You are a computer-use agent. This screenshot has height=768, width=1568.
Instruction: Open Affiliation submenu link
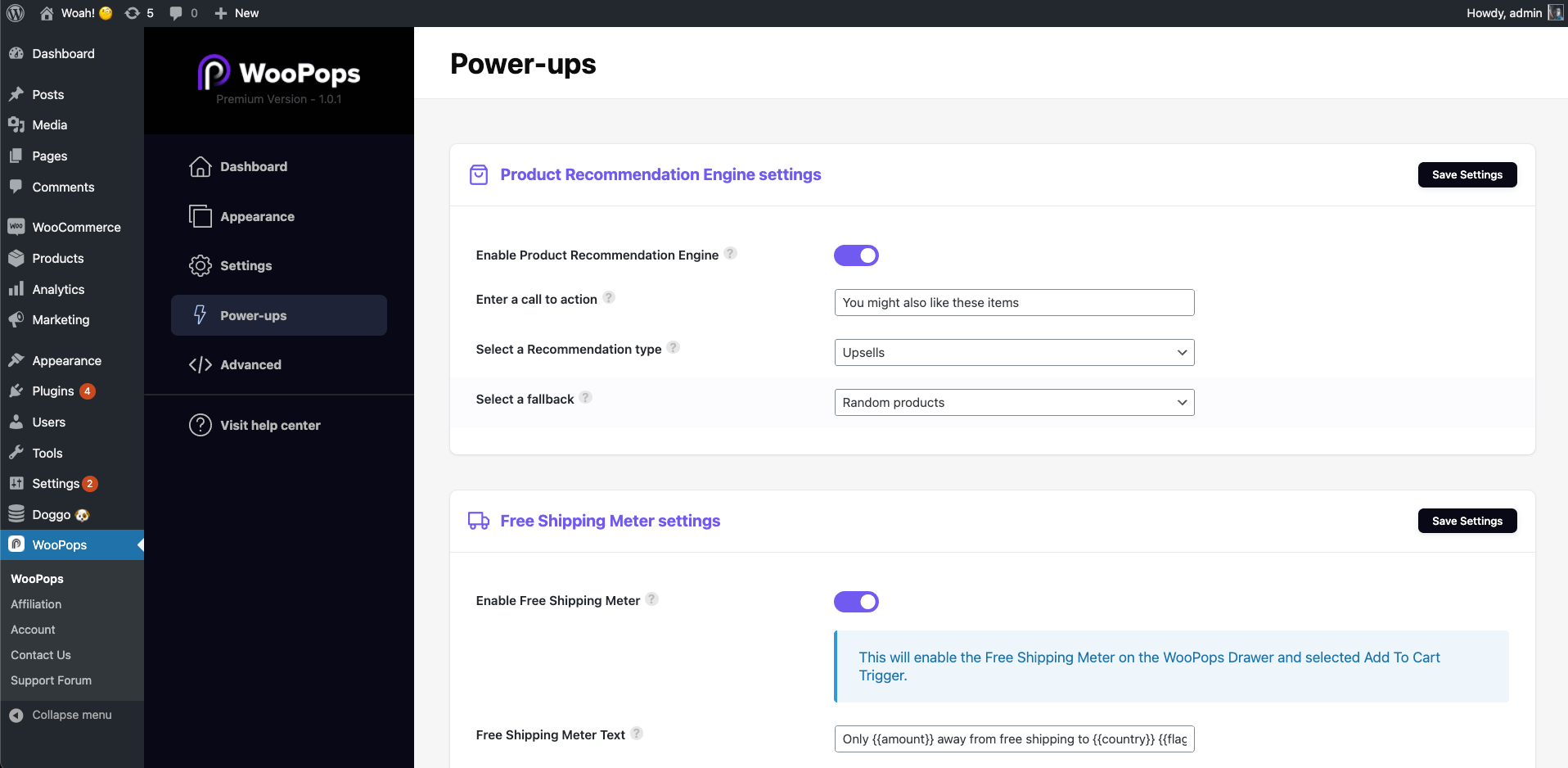click(x=36, y=604)
